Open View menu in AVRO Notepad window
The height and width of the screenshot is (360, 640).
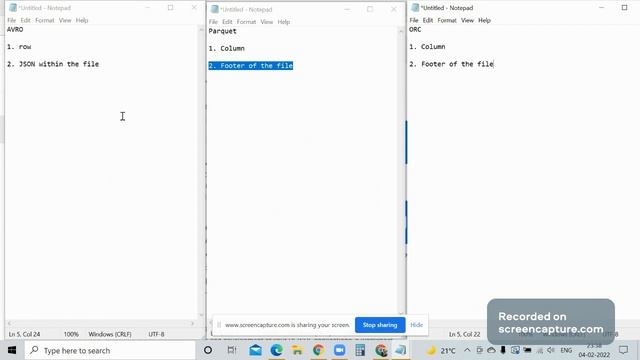click(x=65, y=20)
